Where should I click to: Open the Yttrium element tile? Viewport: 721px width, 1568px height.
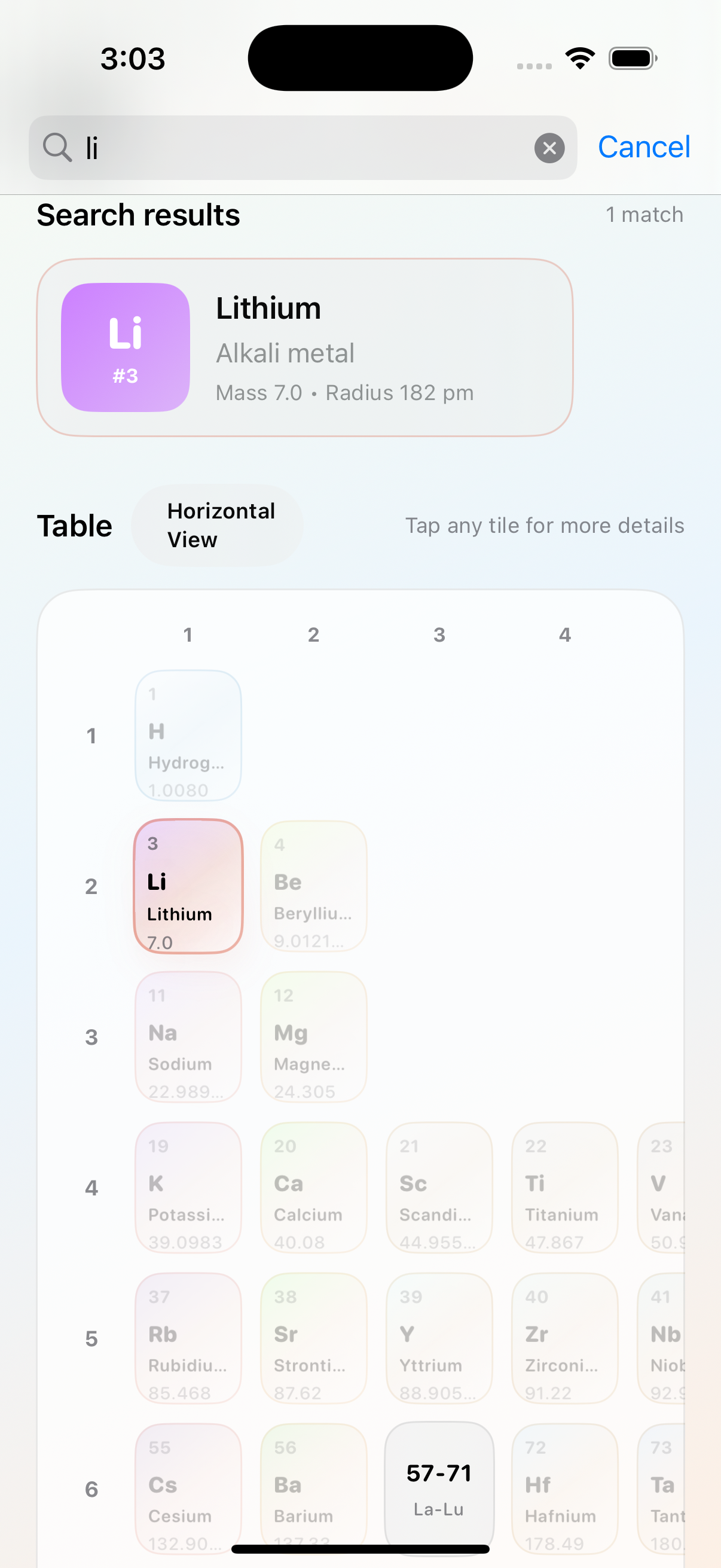coord(439,1338)
